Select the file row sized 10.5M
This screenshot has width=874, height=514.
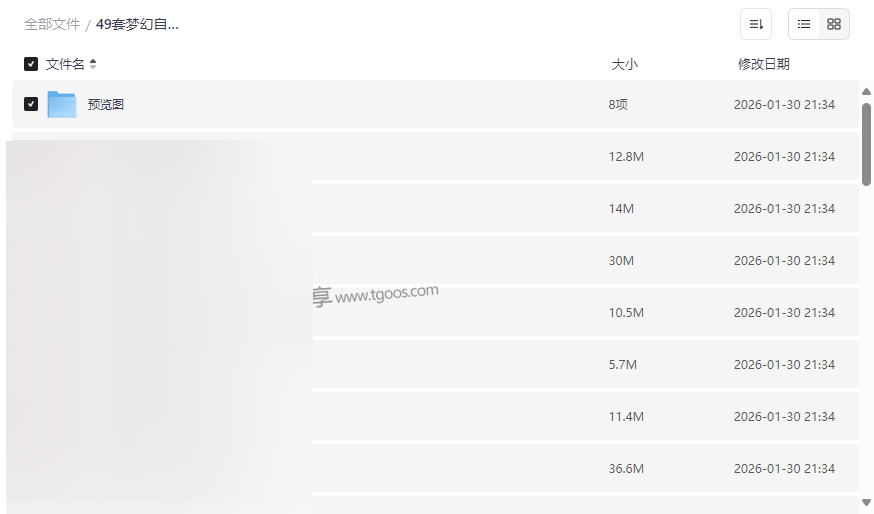tap(580, 313)
